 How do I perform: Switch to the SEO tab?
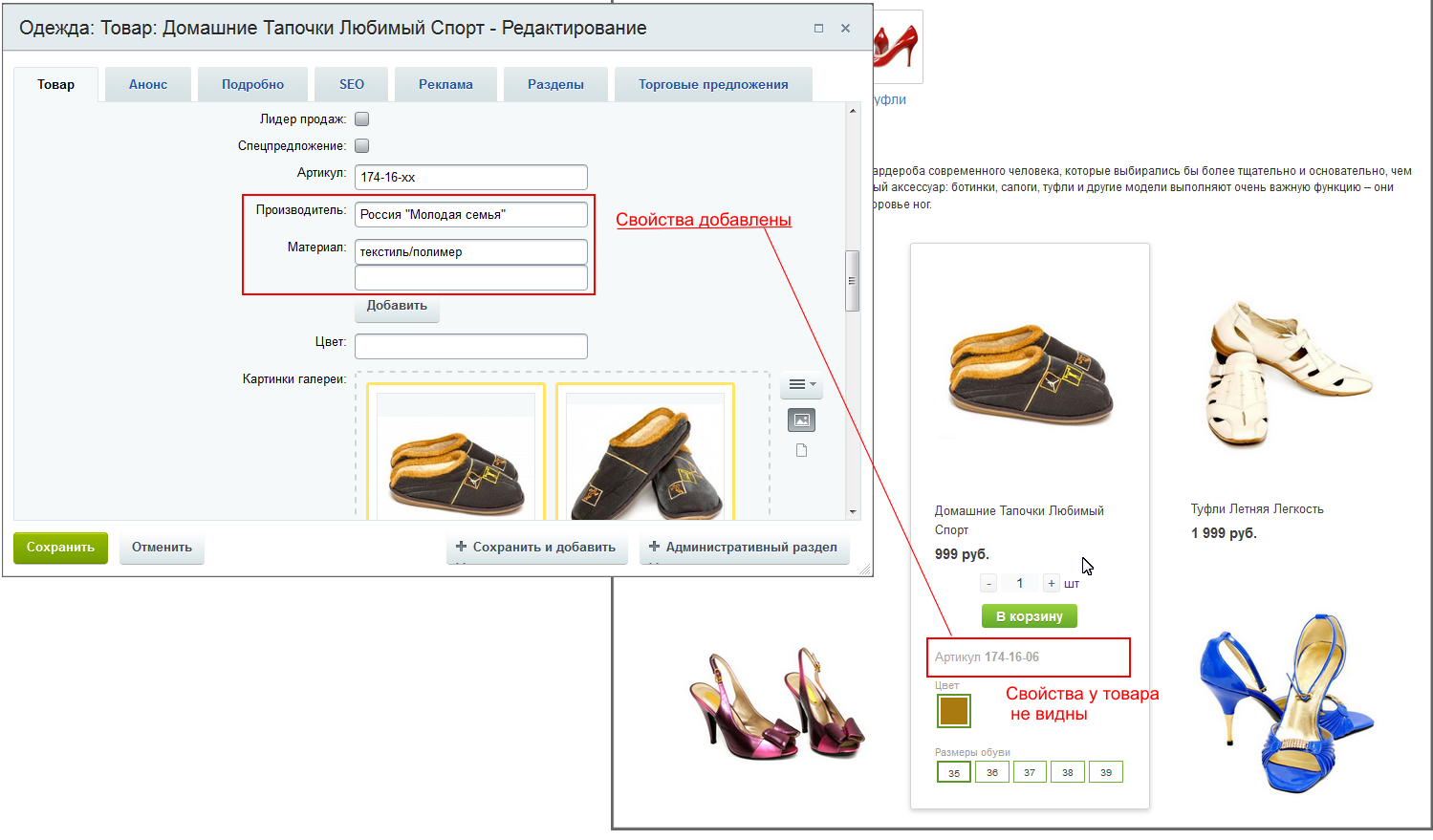click(x=352, y=84)
